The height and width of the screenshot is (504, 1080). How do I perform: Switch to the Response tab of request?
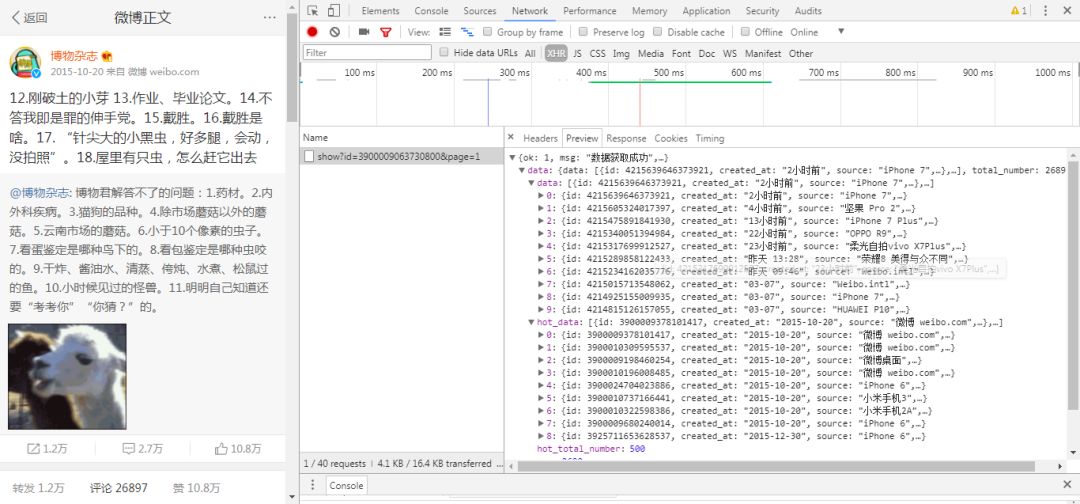click(x=626, y=138)
